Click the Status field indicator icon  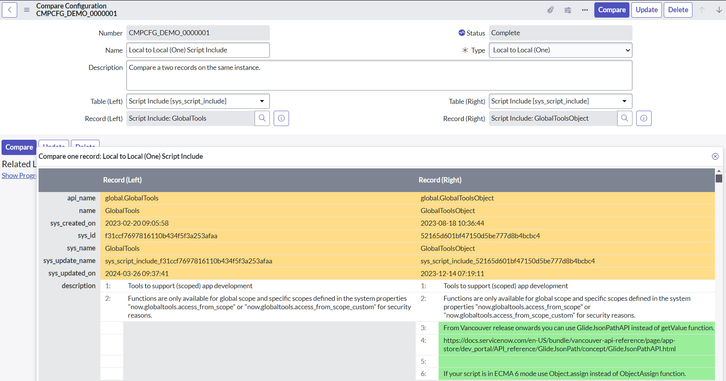pyautogui.click(x=462, y=33)
